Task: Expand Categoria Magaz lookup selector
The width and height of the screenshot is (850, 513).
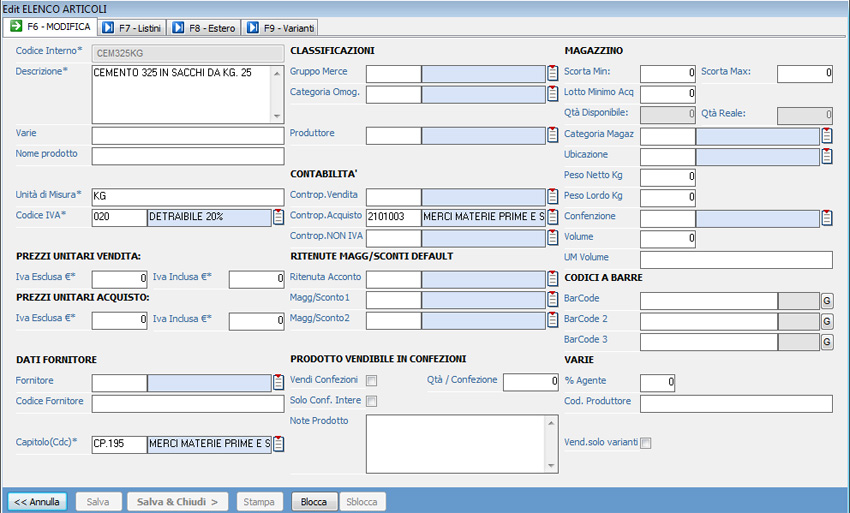Action: 827,135
